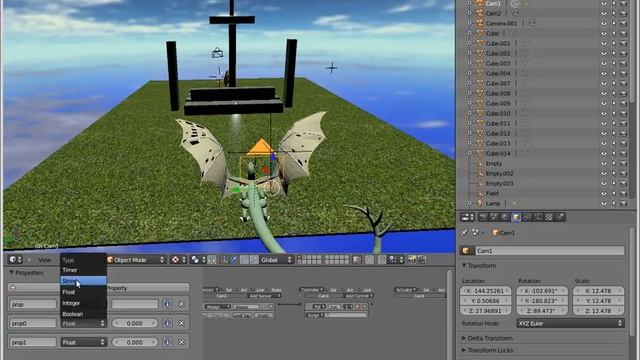
Task: Toggle the snap during transform magnet icon
Action: [382, 260]
